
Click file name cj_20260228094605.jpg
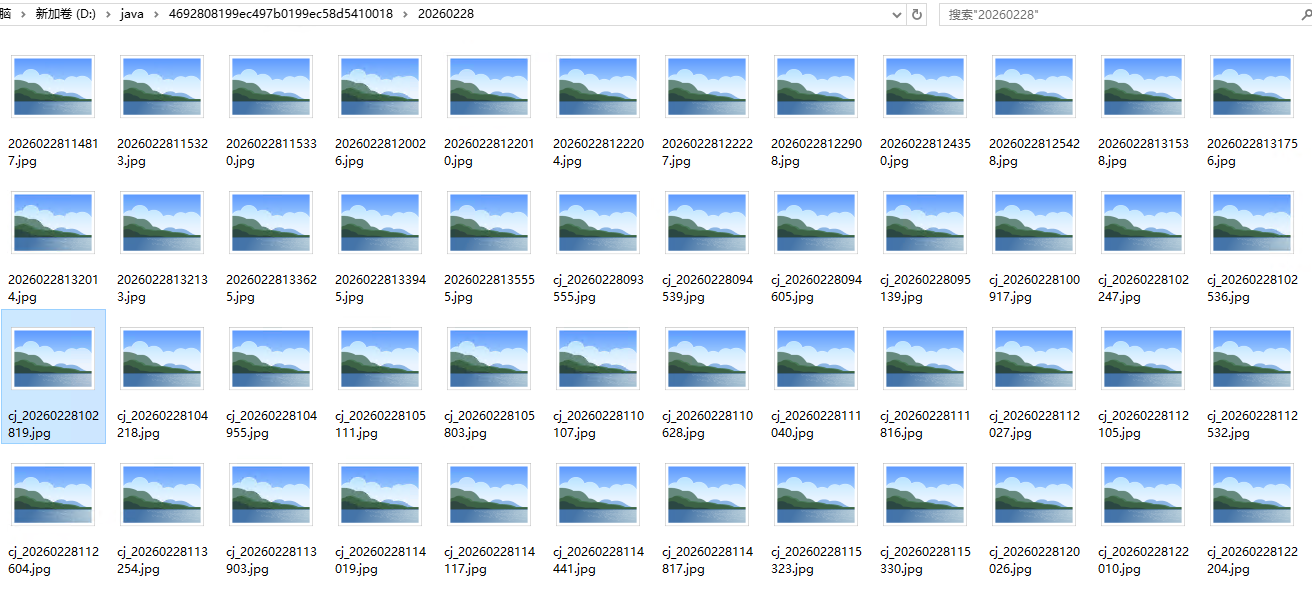point(816,288)
